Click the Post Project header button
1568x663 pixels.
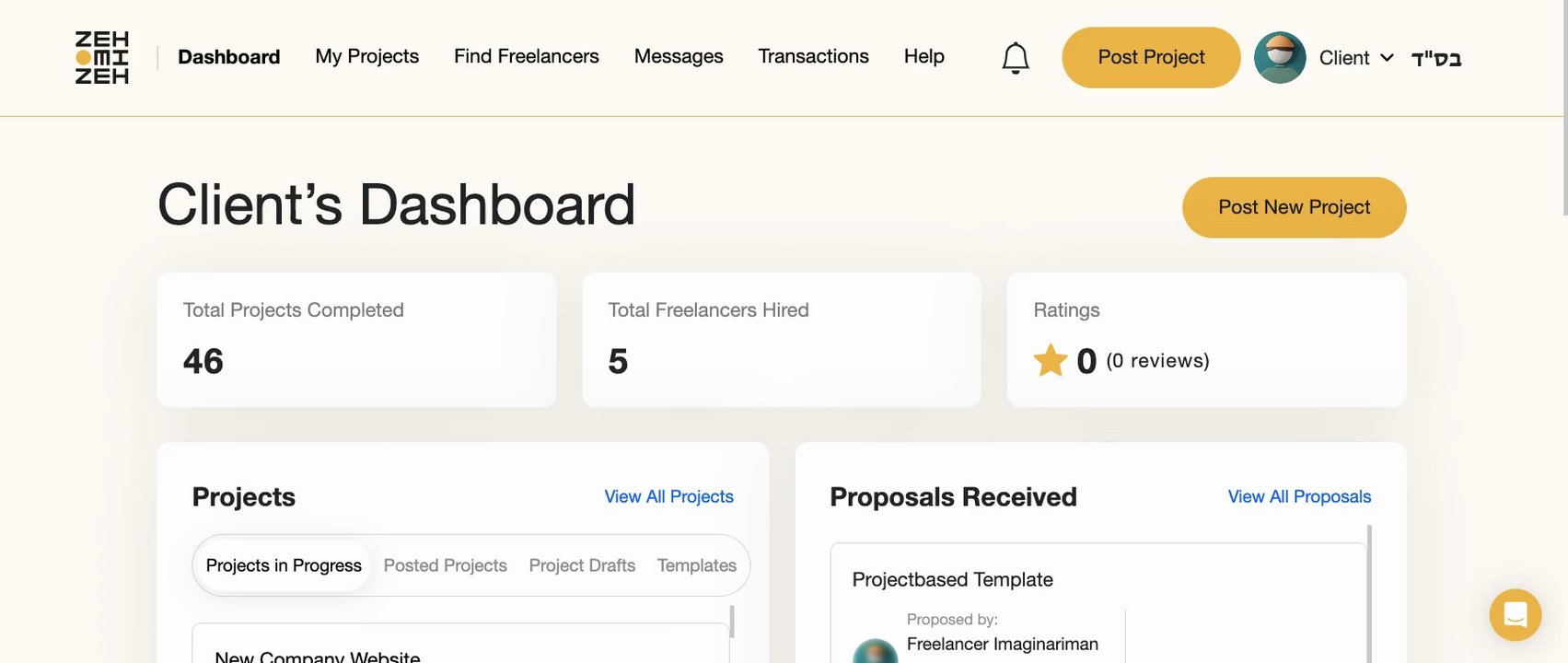[x=1151, y=57]
